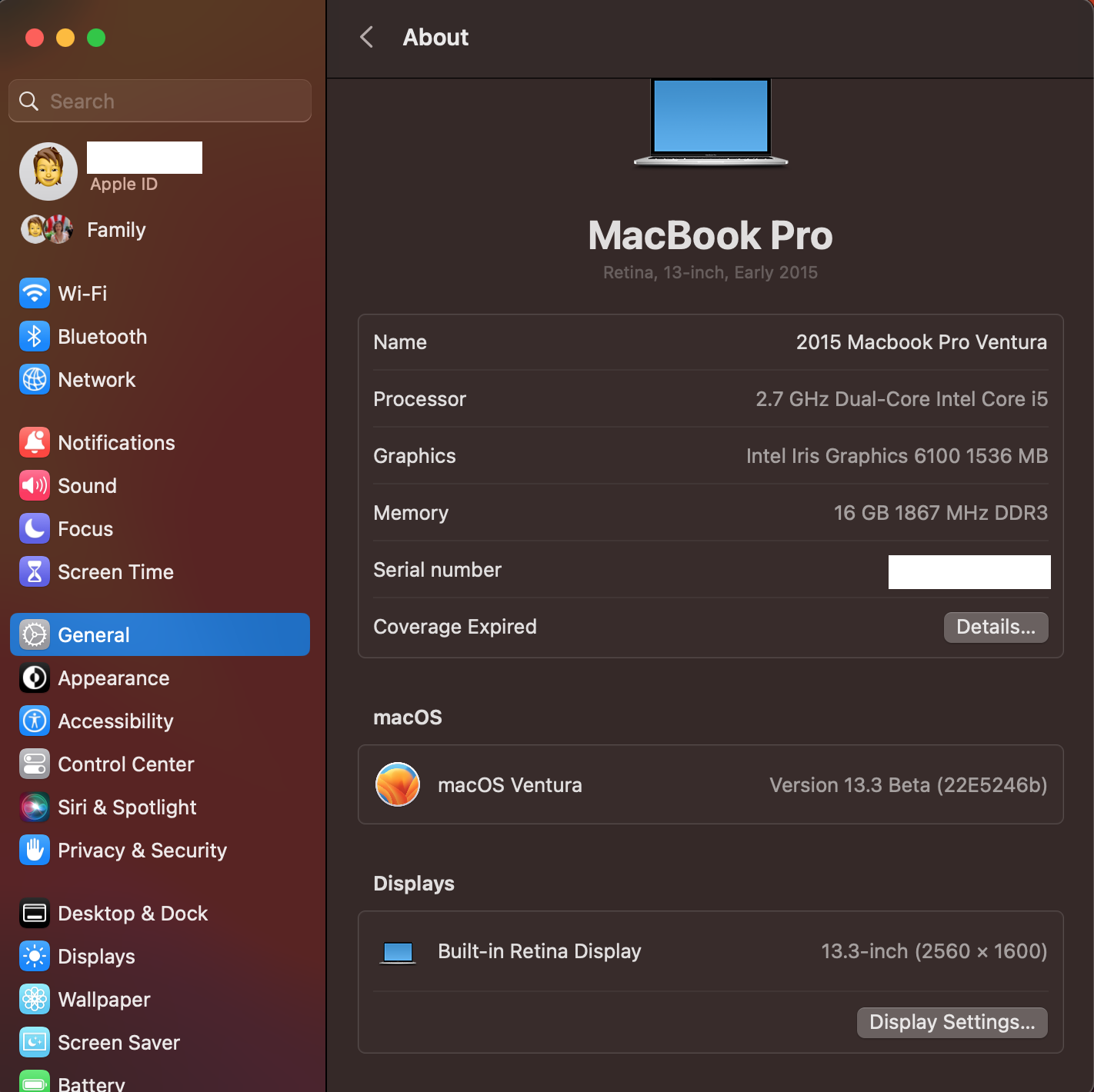Click the 13.3-inch (2560 × 1600) display resolution text
Screen dimensions: 1094x1092
click(934, 951)
